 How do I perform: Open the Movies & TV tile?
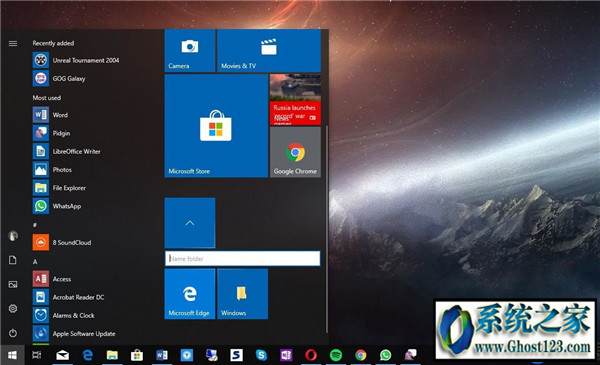coord(269,51)
